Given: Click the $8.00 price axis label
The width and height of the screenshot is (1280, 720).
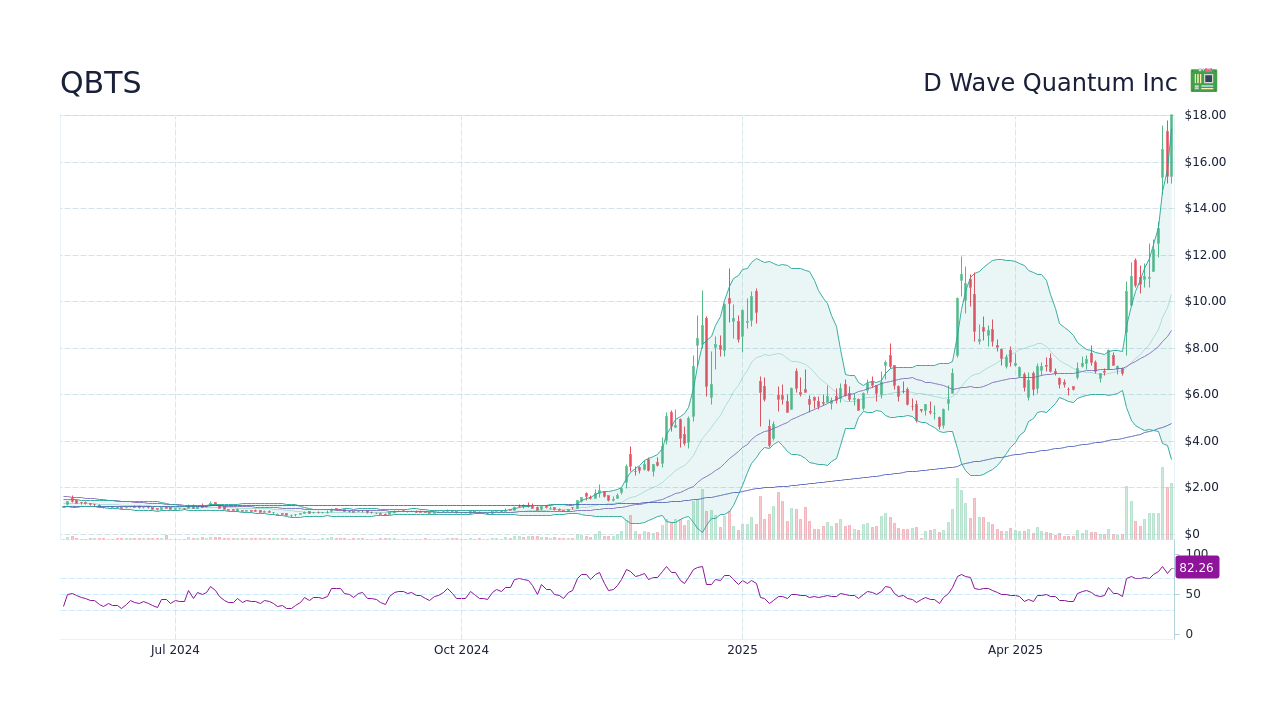Looking at the screenshot, I should (1202, 348).
